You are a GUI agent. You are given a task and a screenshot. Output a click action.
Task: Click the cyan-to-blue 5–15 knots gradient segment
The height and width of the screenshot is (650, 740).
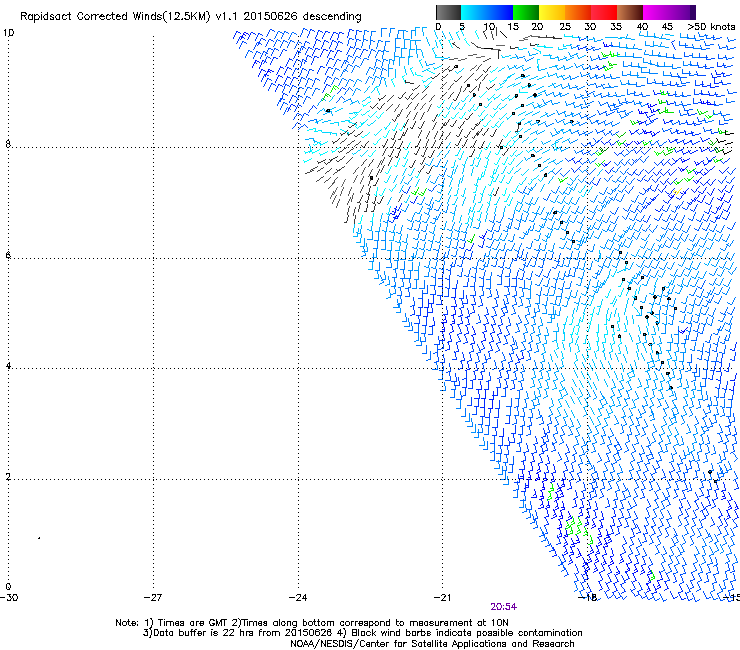[487, 12]
